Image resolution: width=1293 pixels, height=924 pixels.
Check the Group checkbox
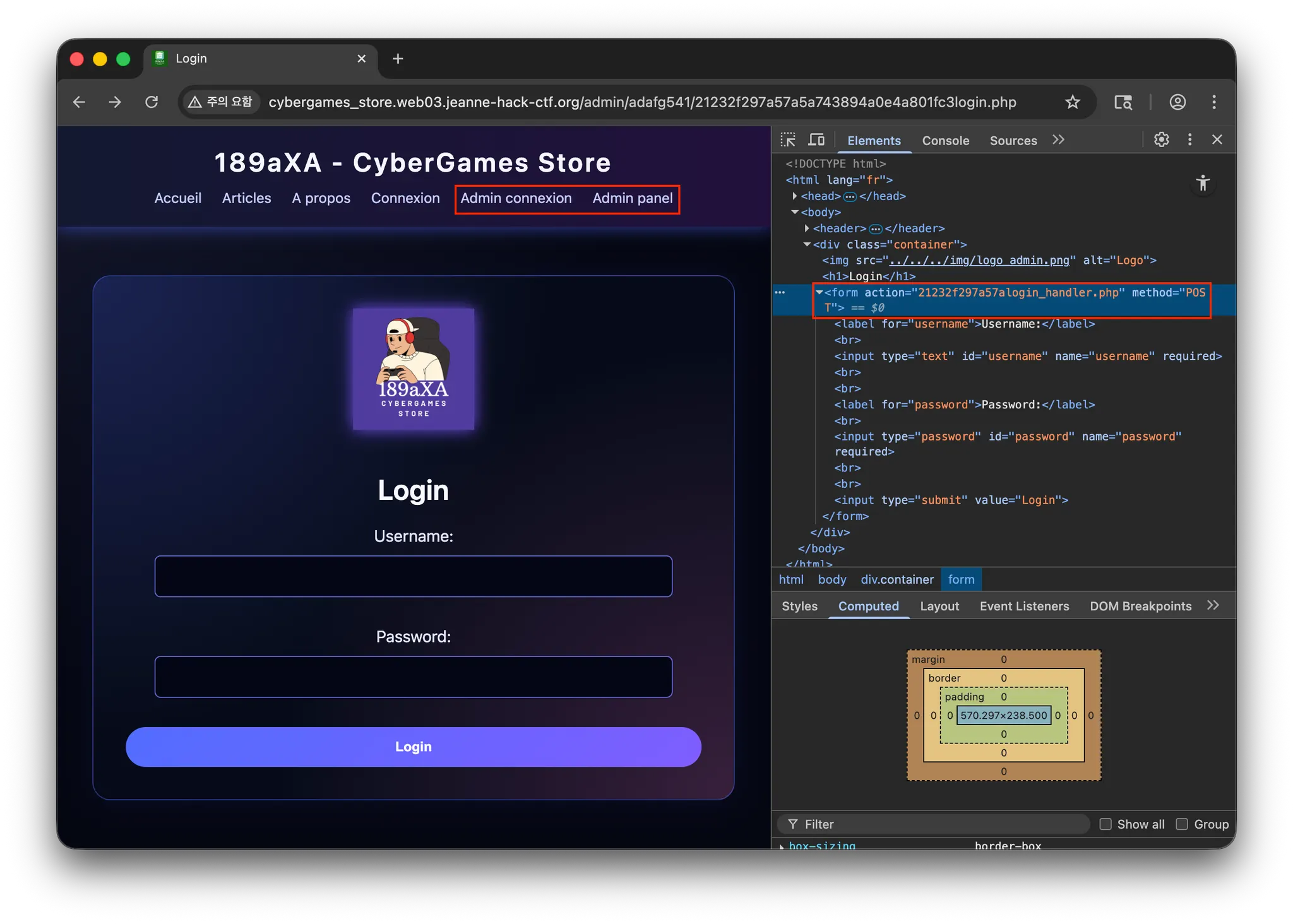(1182, 824)
